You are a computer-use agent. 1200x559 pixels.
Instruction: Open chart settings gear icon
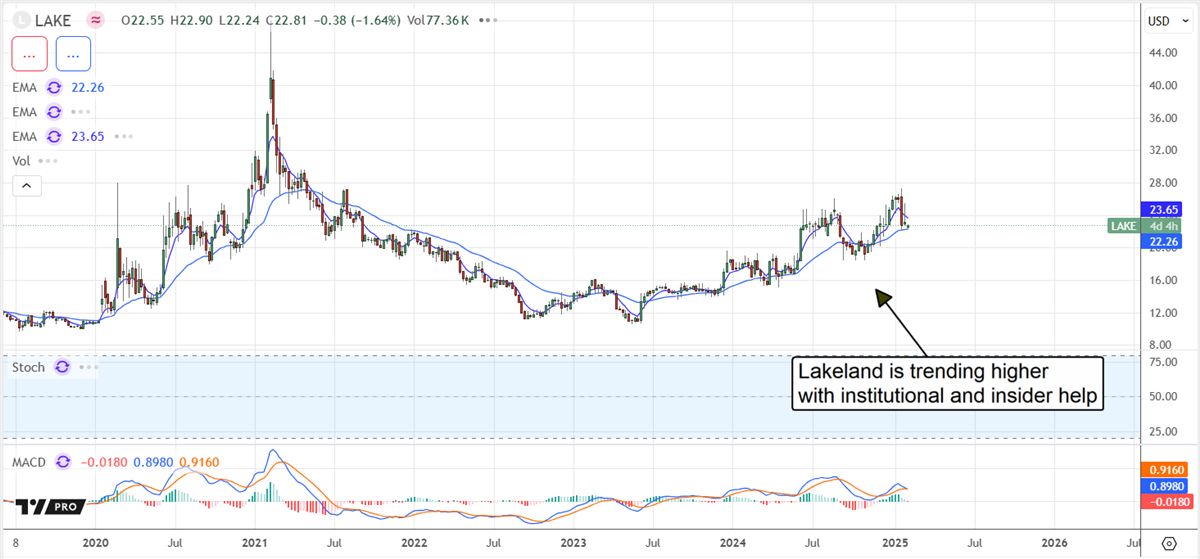tap(1169, 543)
